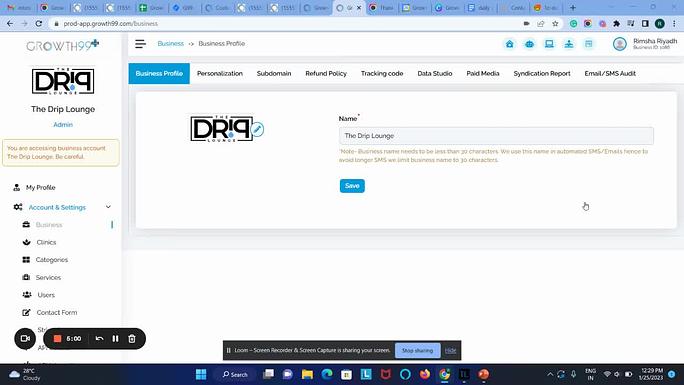Click the Users group icon
684x385 pixels.
pos(27,295)
